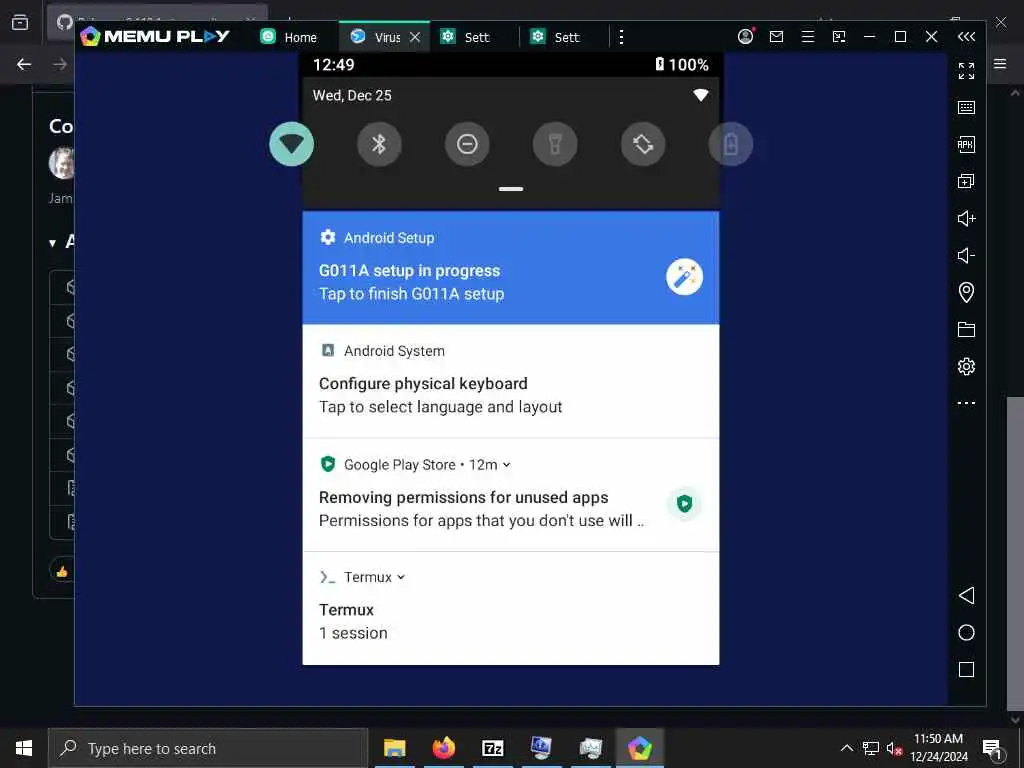Open 7-Zip from taskbar
Screen dimensions: 1024x768
point(492,748)
